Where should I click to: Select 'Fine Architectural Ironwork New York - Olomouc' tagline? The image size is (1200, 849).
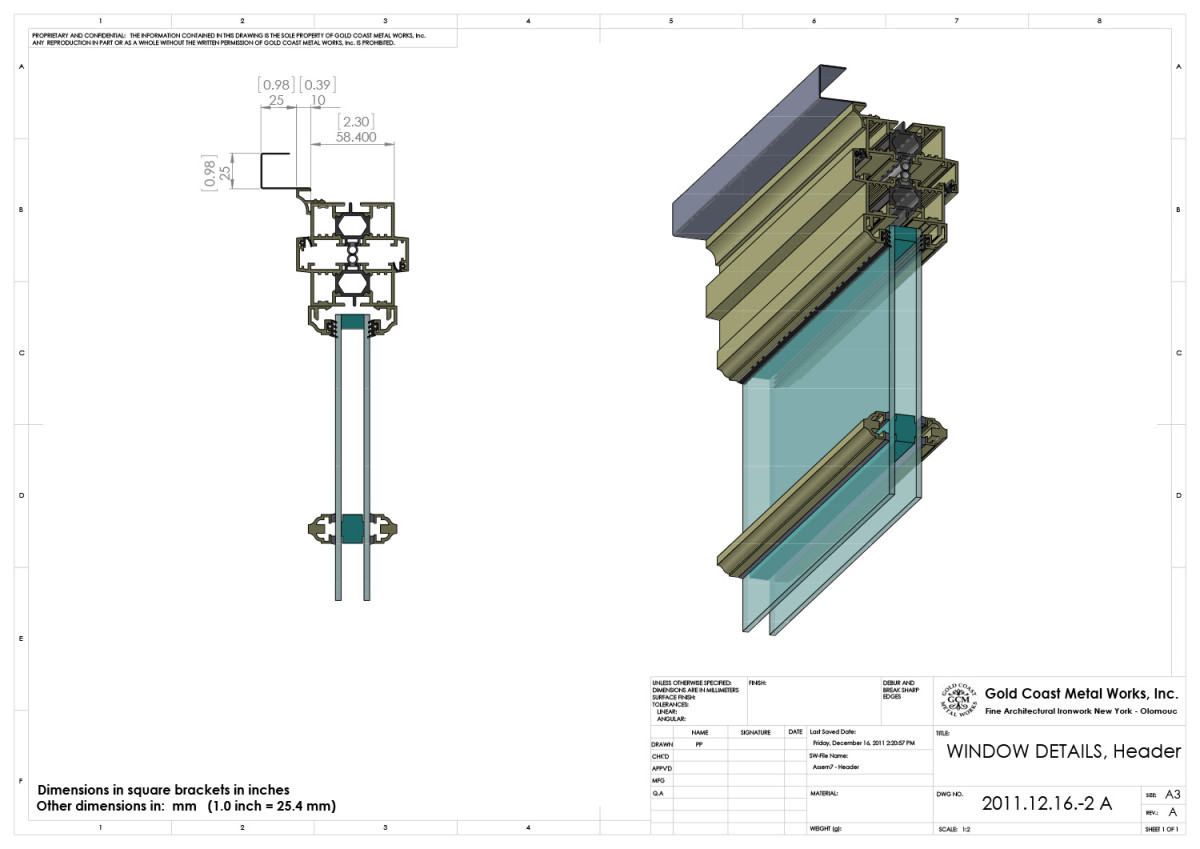(1079, 710)
